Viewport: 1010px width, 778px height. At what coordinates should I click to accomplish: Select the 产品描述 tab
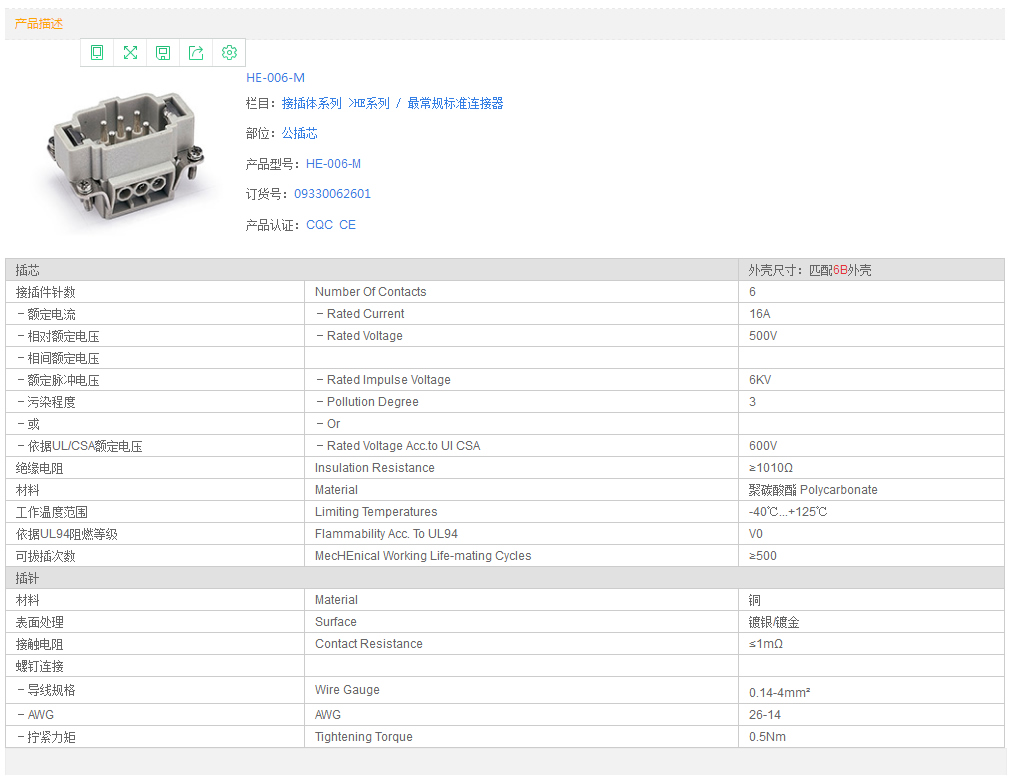[39, 23]
